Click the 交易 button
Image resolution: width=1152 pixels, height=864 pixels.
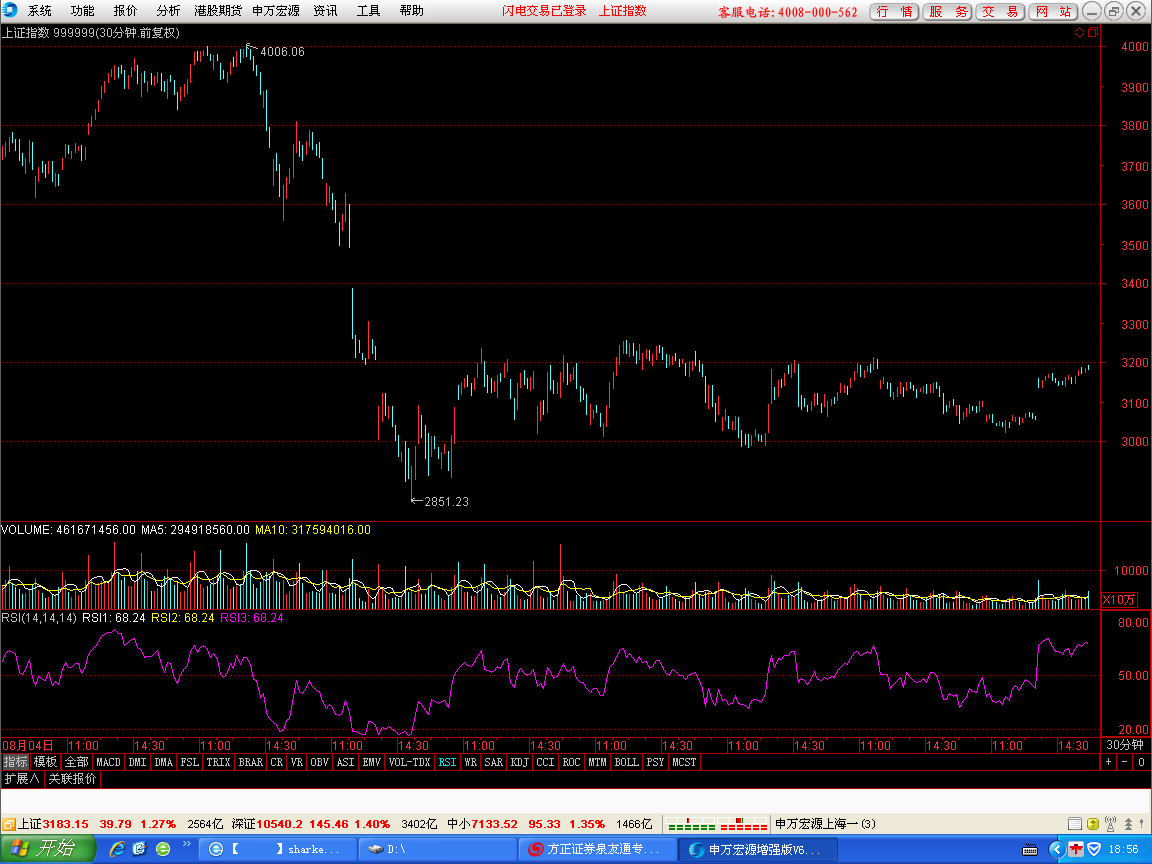click(x=1000, y=12)
